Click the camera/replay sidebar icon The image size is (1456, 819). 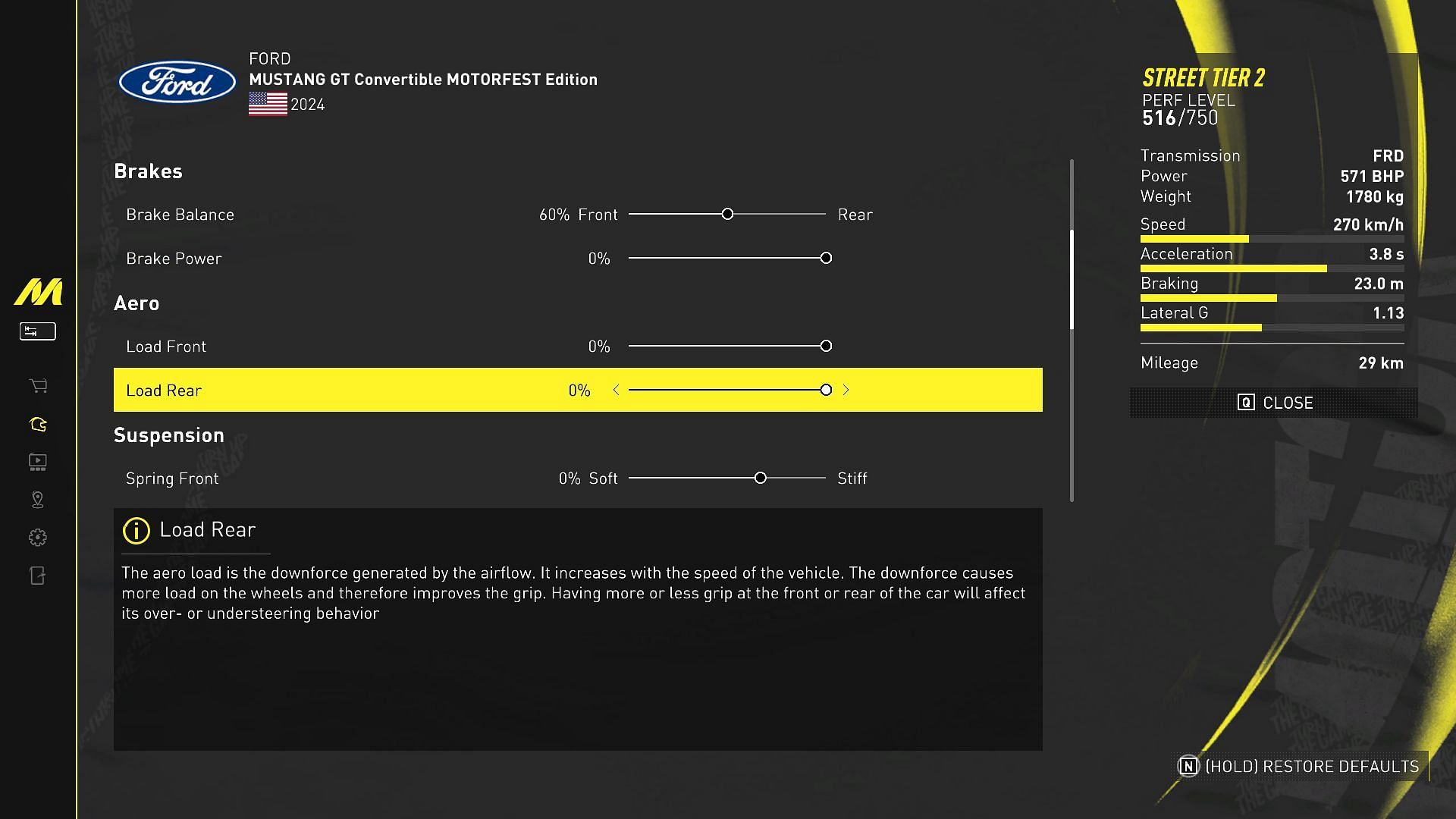tap(37, 462)
